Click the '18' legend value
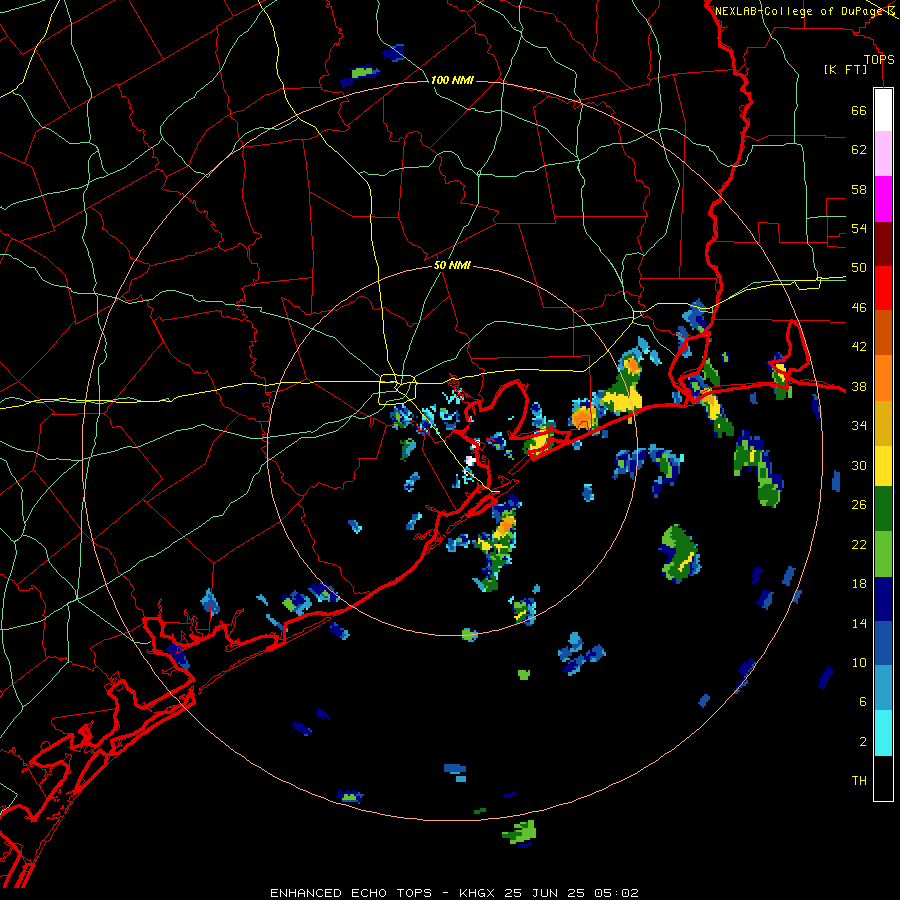This screenshot has width=900, height=900. pyautogui.click(x=859, y=584)
